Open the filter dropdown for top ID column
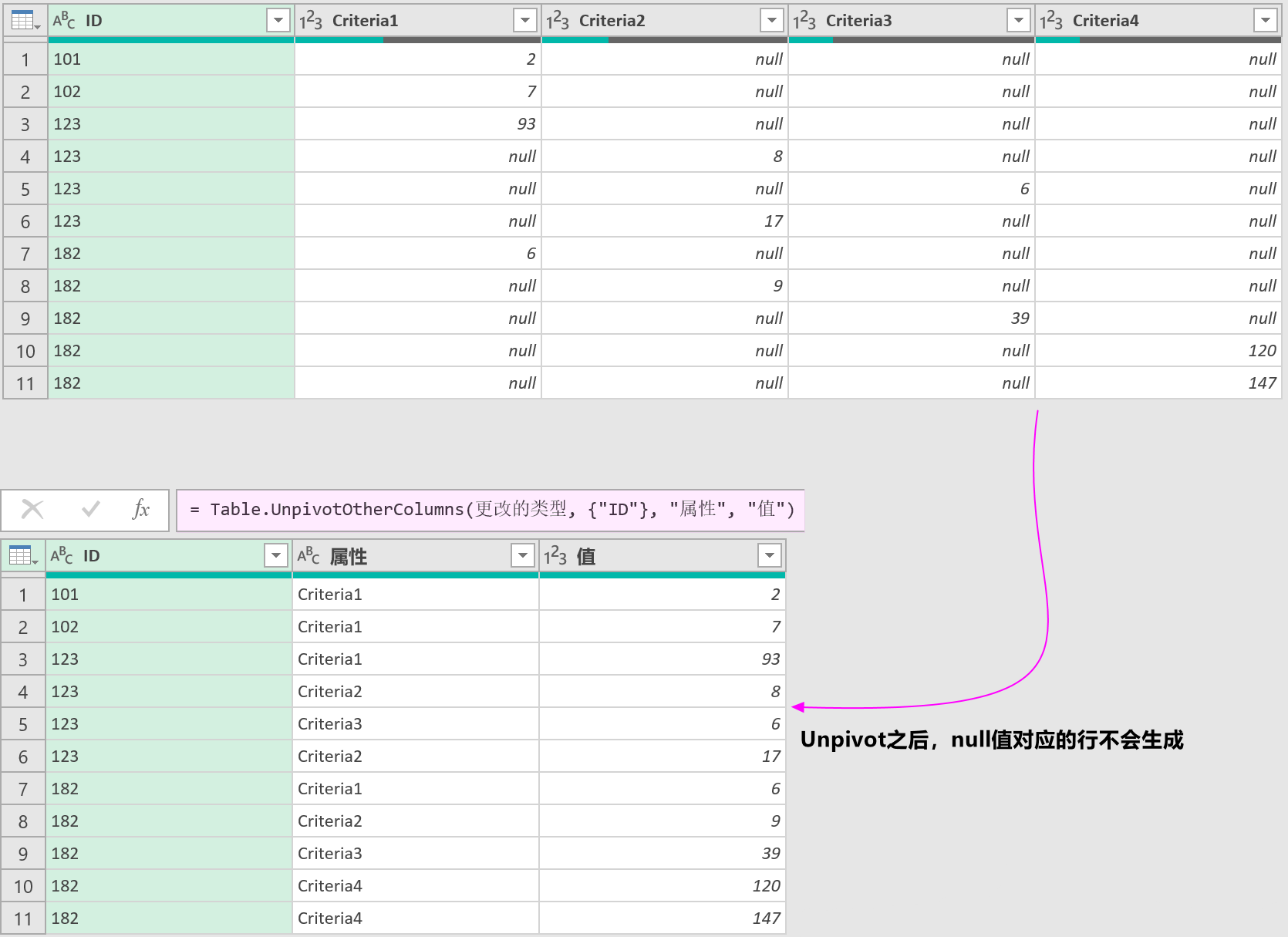1288x937 pixels. pyautogui.click(x=278, y=21)
